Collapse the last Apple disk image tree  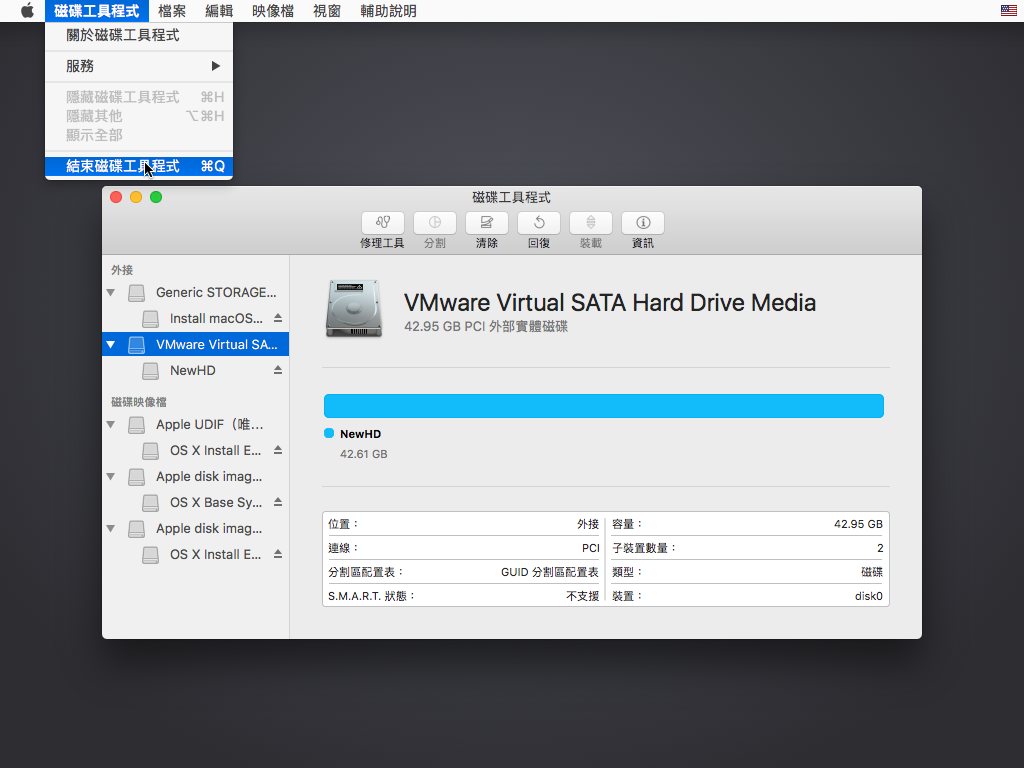111,528
